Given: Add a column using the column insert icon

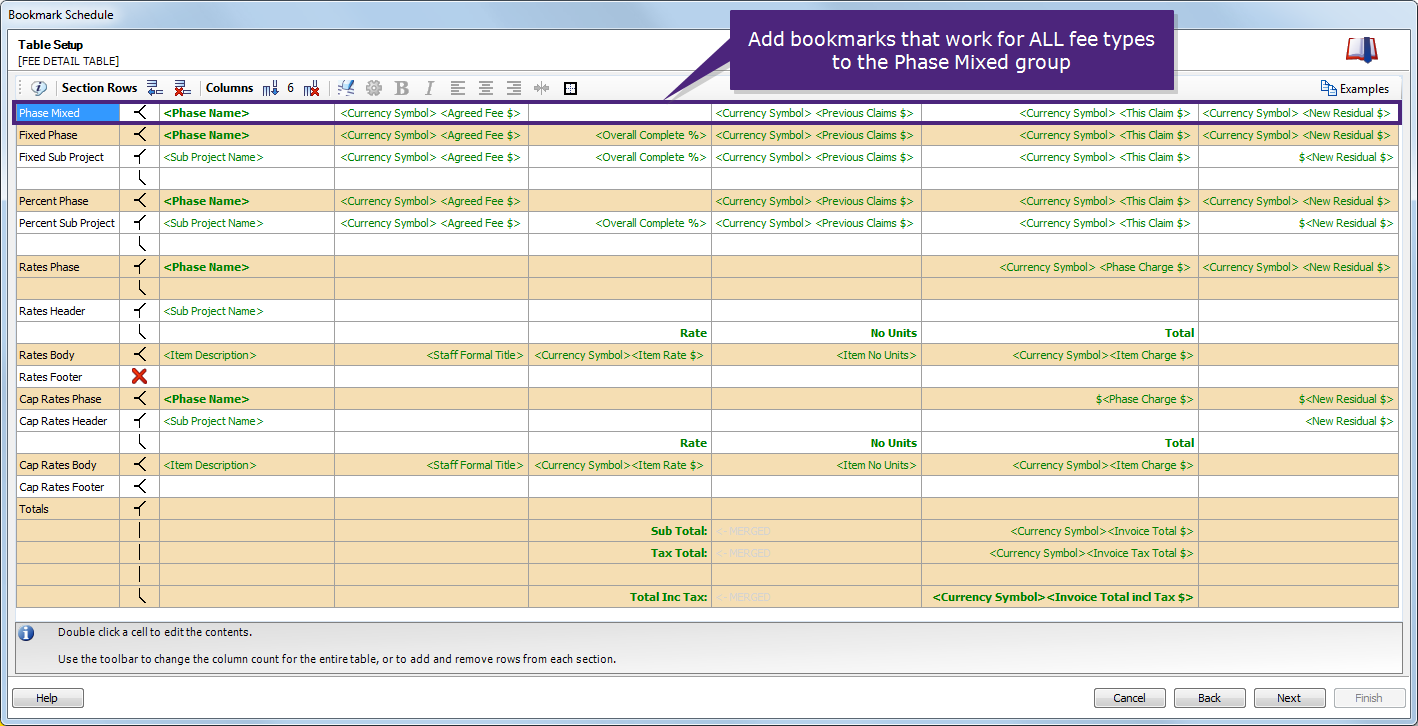Looking at the screenshot, I should [271, 88].
